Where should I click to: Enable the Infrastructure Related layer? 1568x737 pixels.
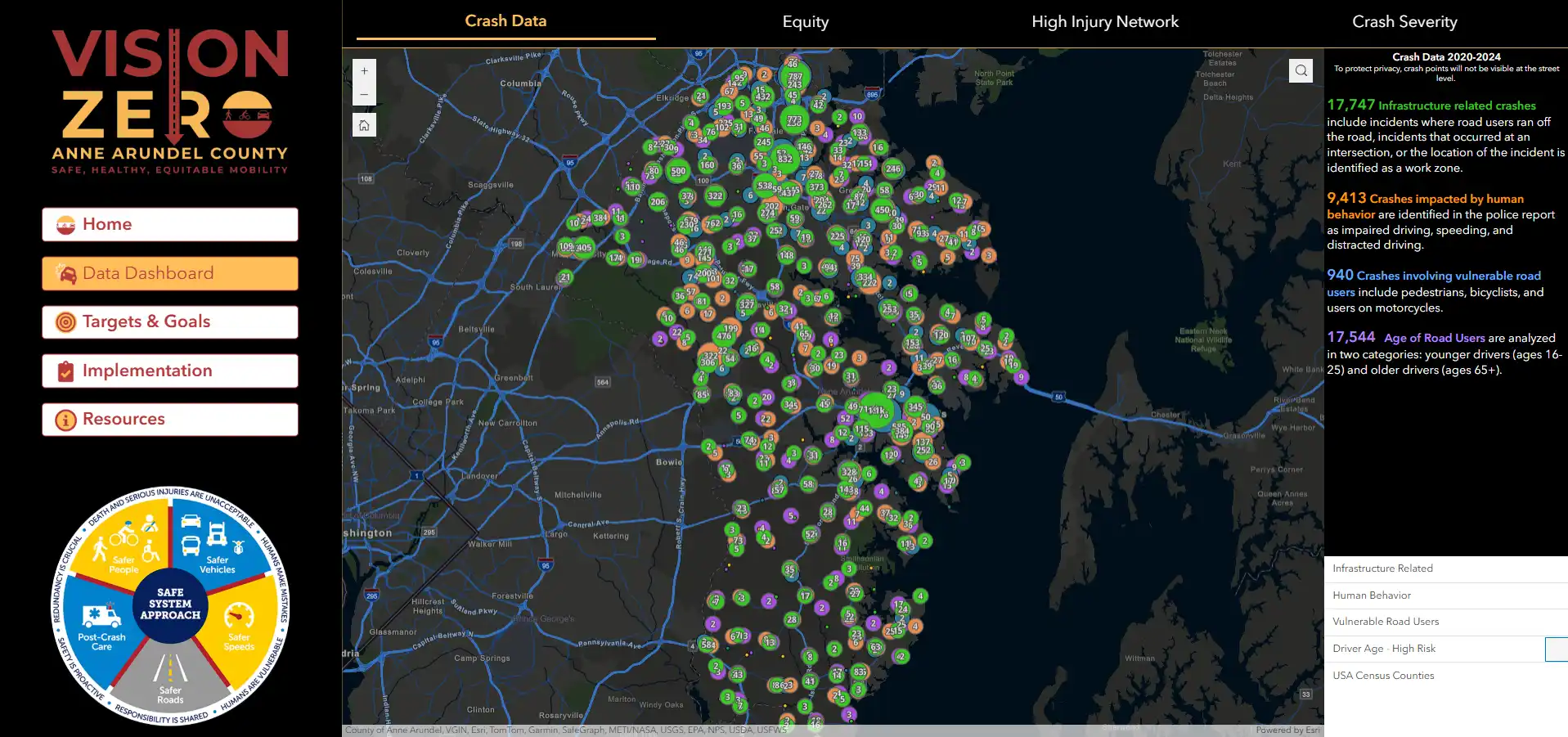(x=1382, y=568)
